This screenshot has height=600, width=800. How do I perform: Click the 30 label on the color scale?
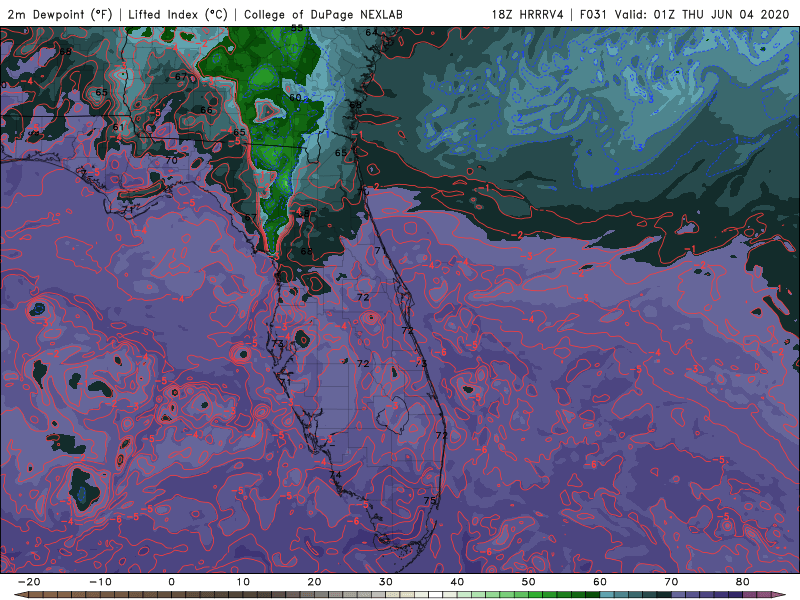coord(386,582)
